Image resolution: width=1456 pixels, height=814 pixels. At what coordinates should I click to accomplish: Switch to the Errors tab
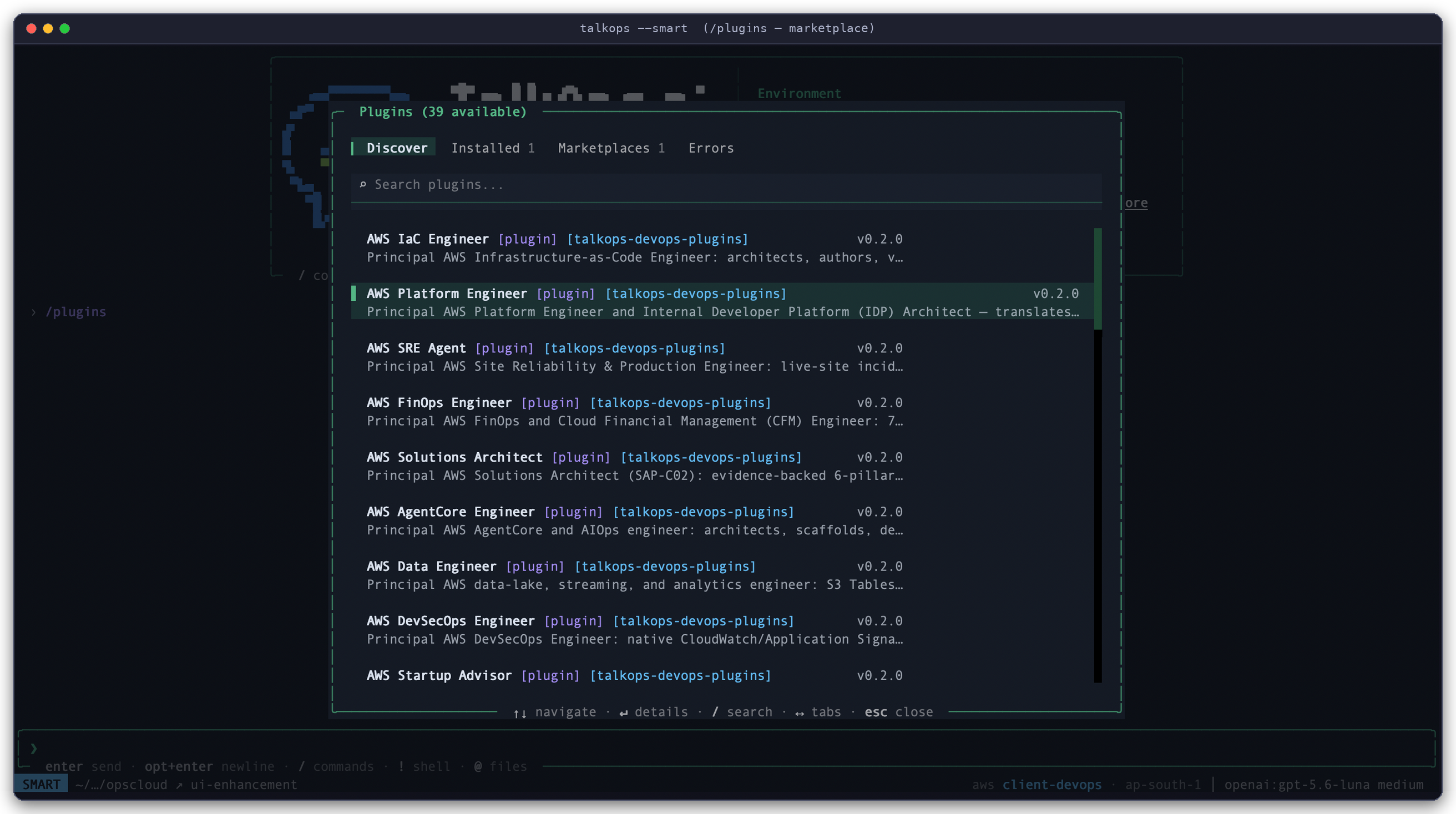pyautogui.click(x=710, y=148)
